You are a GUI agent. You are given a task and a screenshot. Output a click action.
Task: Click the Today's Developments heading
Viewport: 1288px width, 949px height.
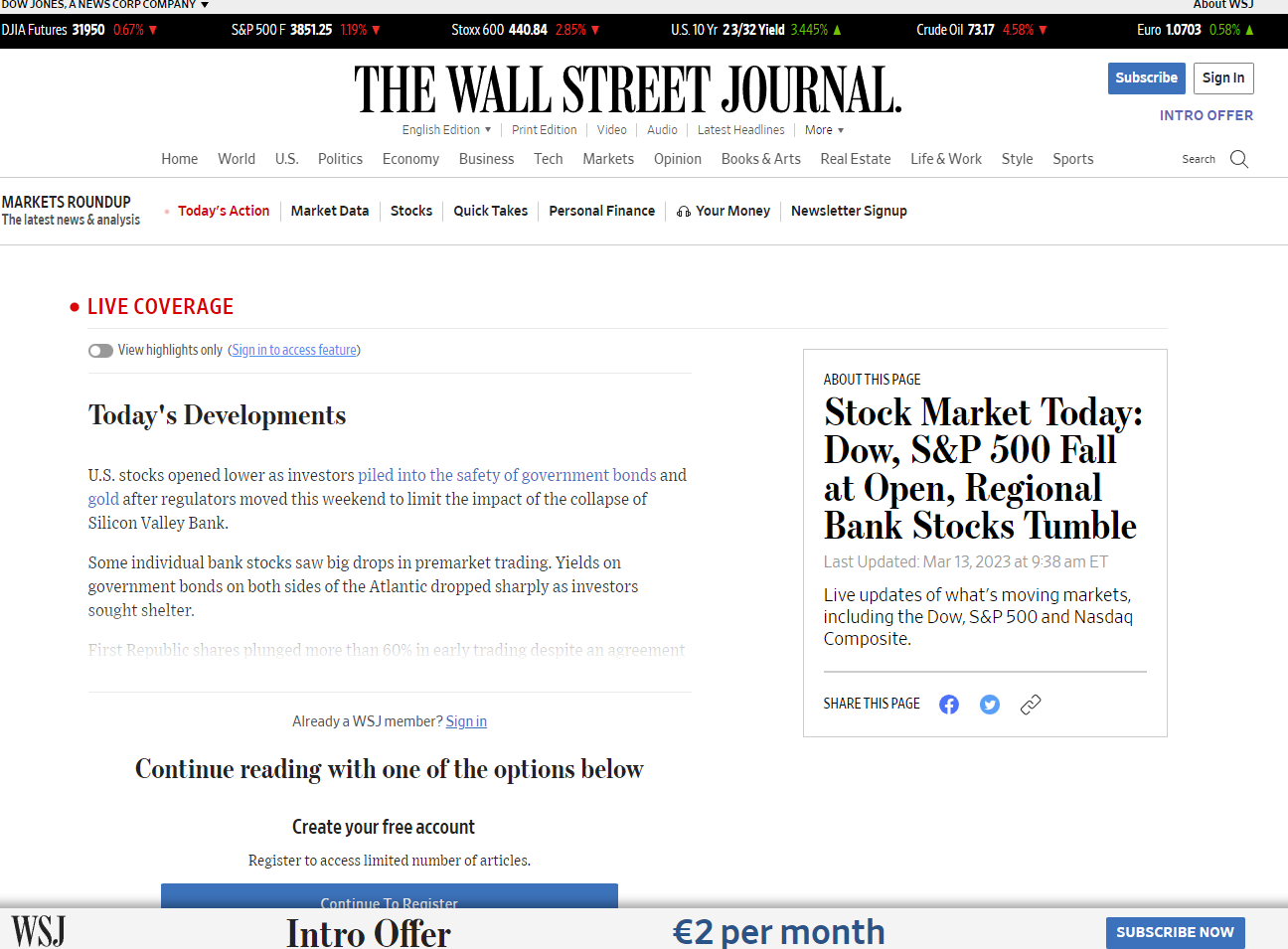point(218,415)
